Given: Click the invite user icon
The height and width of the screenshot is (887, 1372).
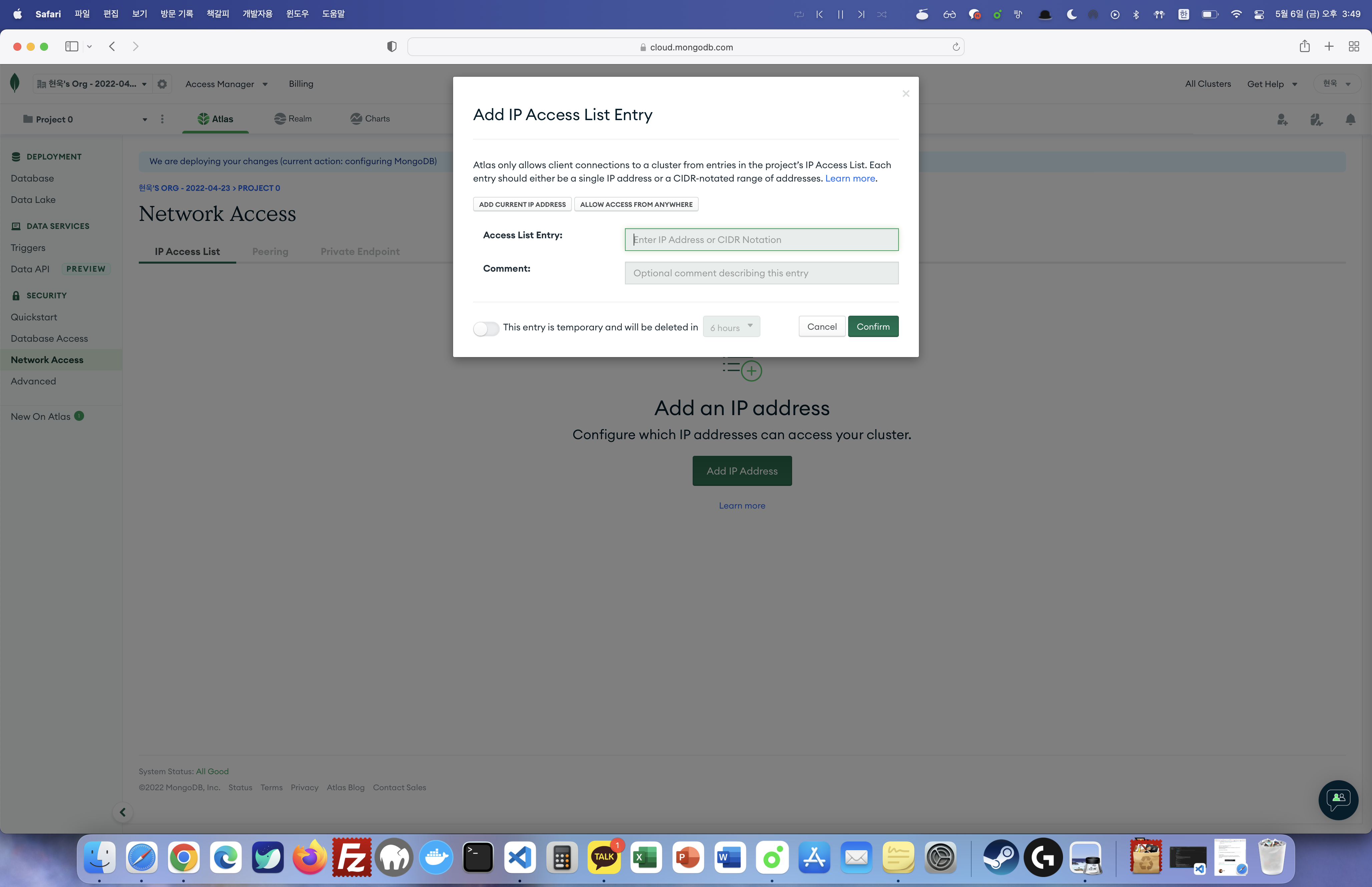Looking at the screenshot, I should pyautogui.click(x=1282, y=119).
